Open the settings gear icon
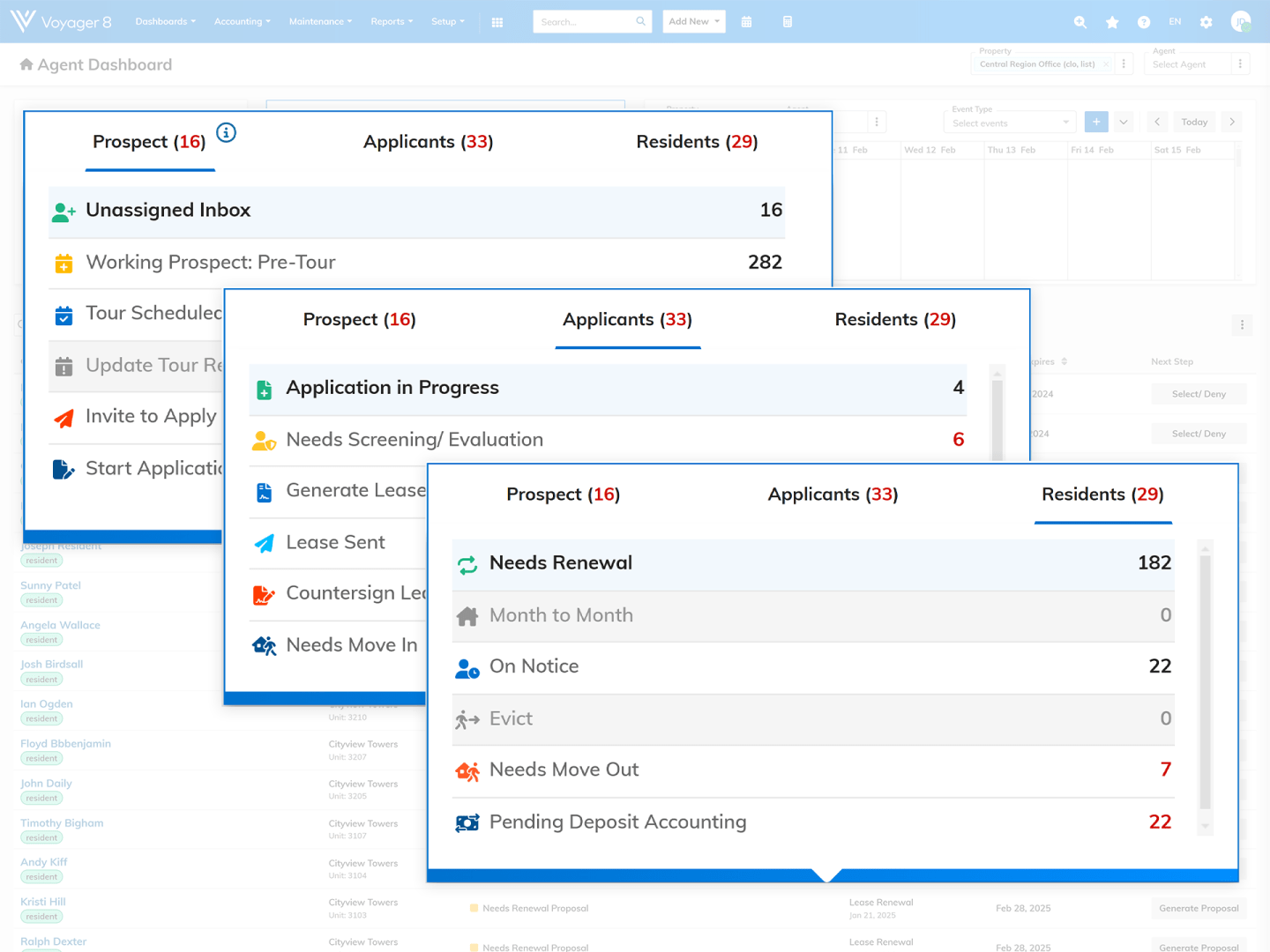 point(1206,22)
